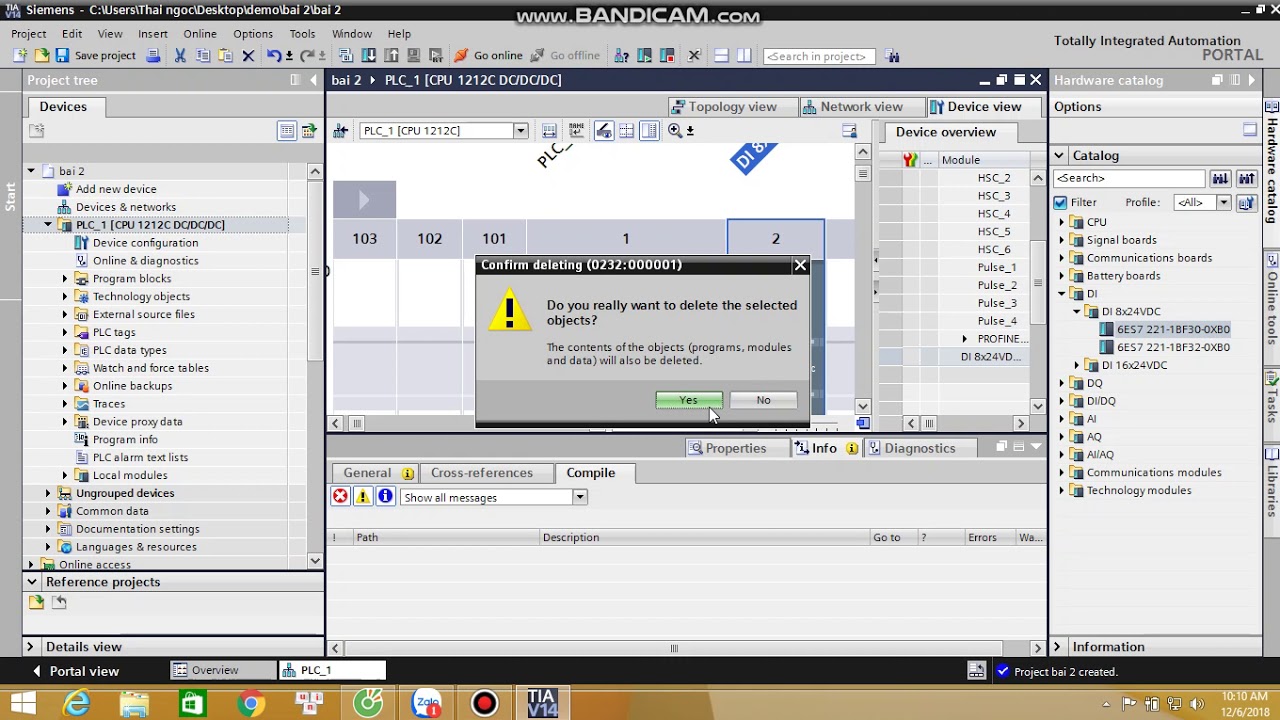Click the search in project binoculars icon
1280x720 pixels.
pyautogui.click(x=893, y=56)
